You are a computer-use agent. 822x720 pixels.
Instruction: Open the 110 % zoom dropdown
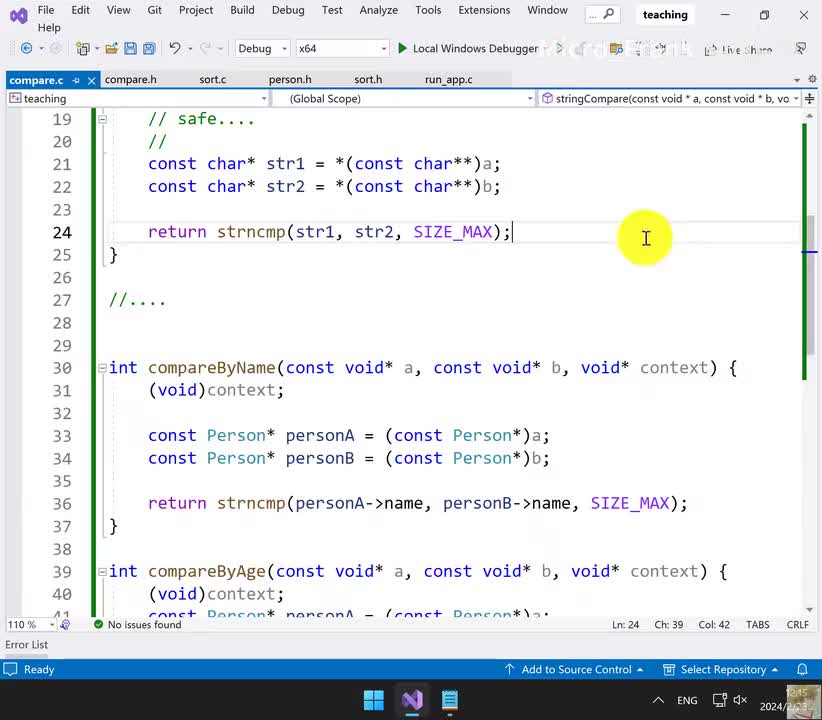point(30,625)
